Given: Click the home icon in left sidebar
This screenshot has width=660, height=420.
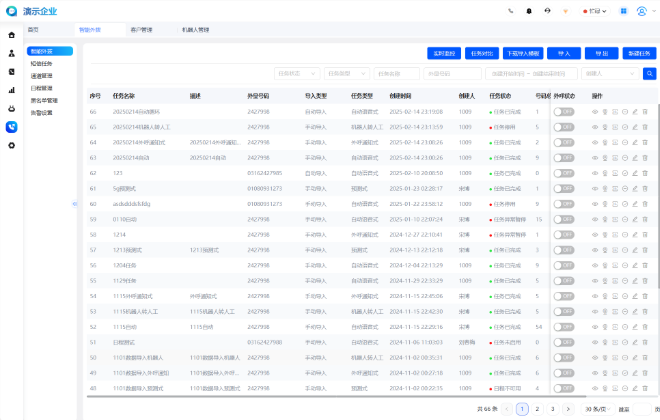Looking at the screenshot, I should (x=11, y=35).
